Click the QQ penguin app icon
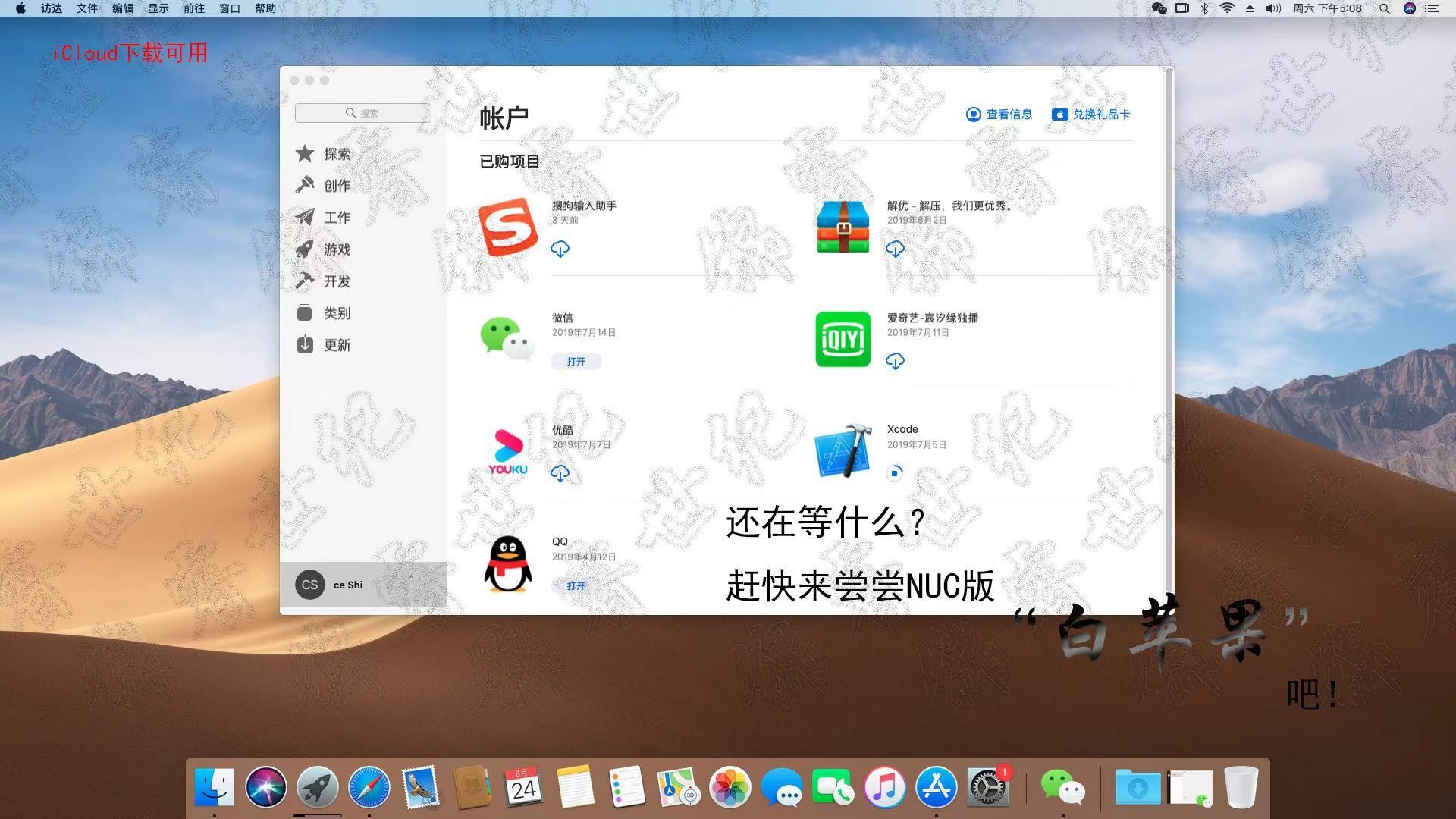 click(508, 563)
